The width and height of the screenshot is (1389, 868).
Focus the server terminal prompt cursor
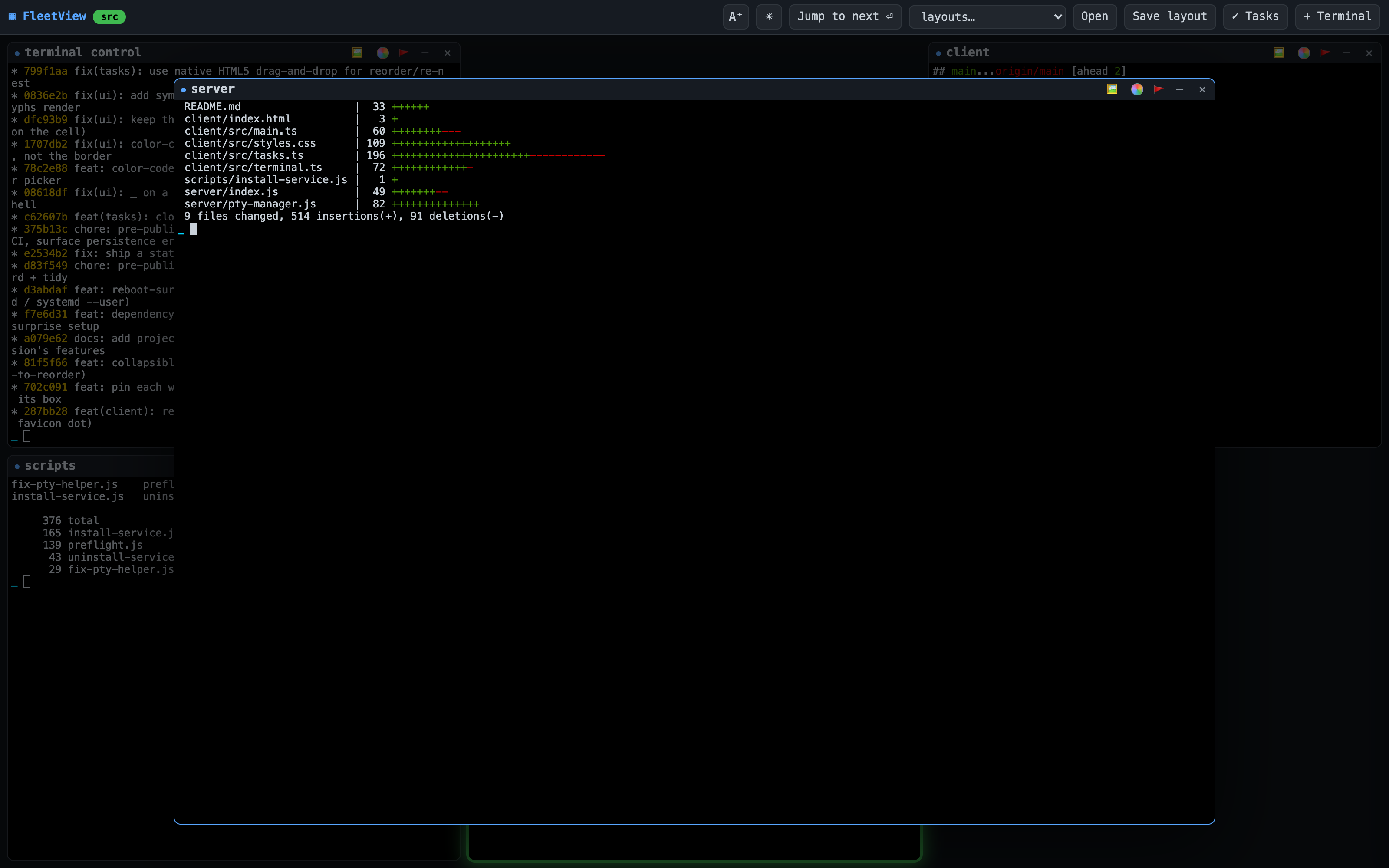click(194, 229)
